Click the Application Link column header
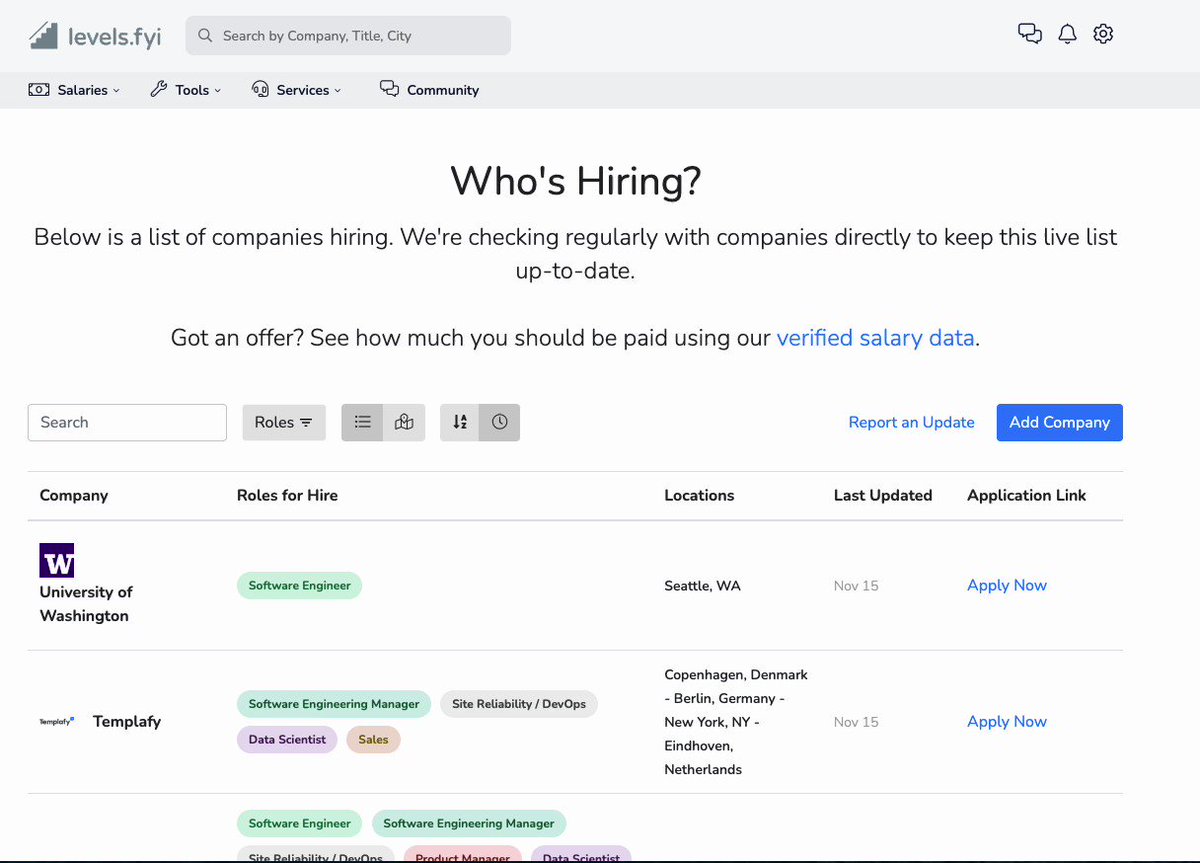The width and height of the screenshot is (1200, 863). point(1027,495)
